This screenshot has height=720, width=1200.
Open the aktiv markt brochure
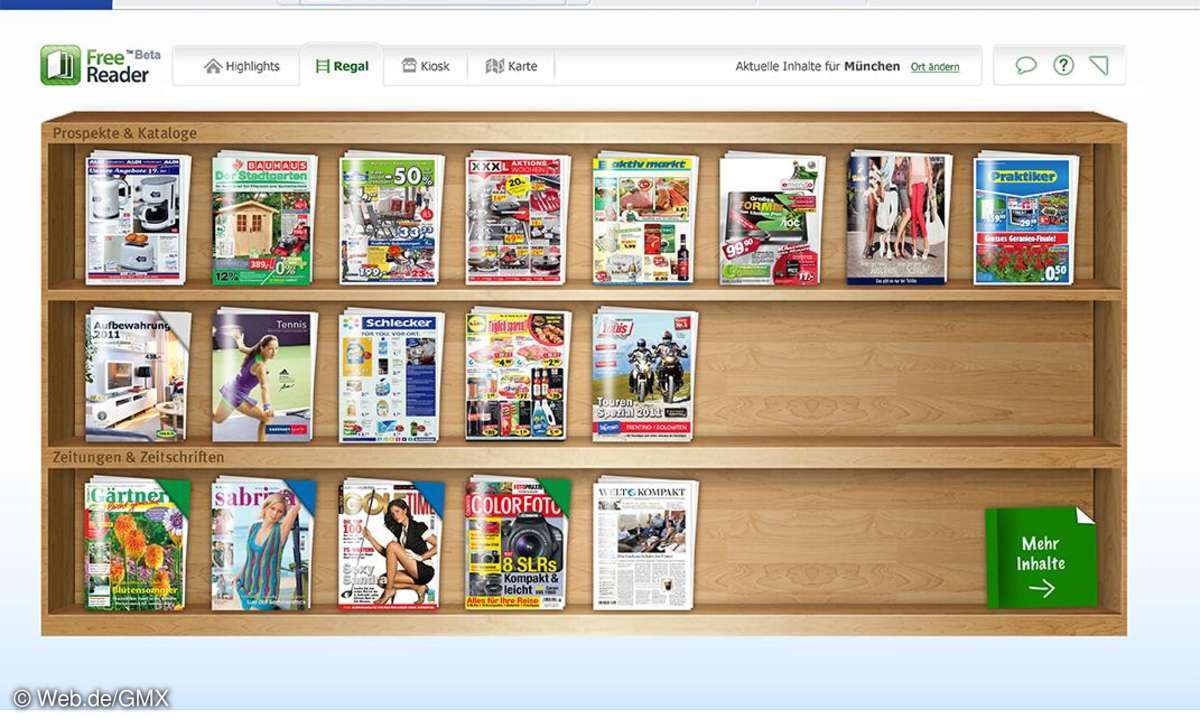[645, 218]
